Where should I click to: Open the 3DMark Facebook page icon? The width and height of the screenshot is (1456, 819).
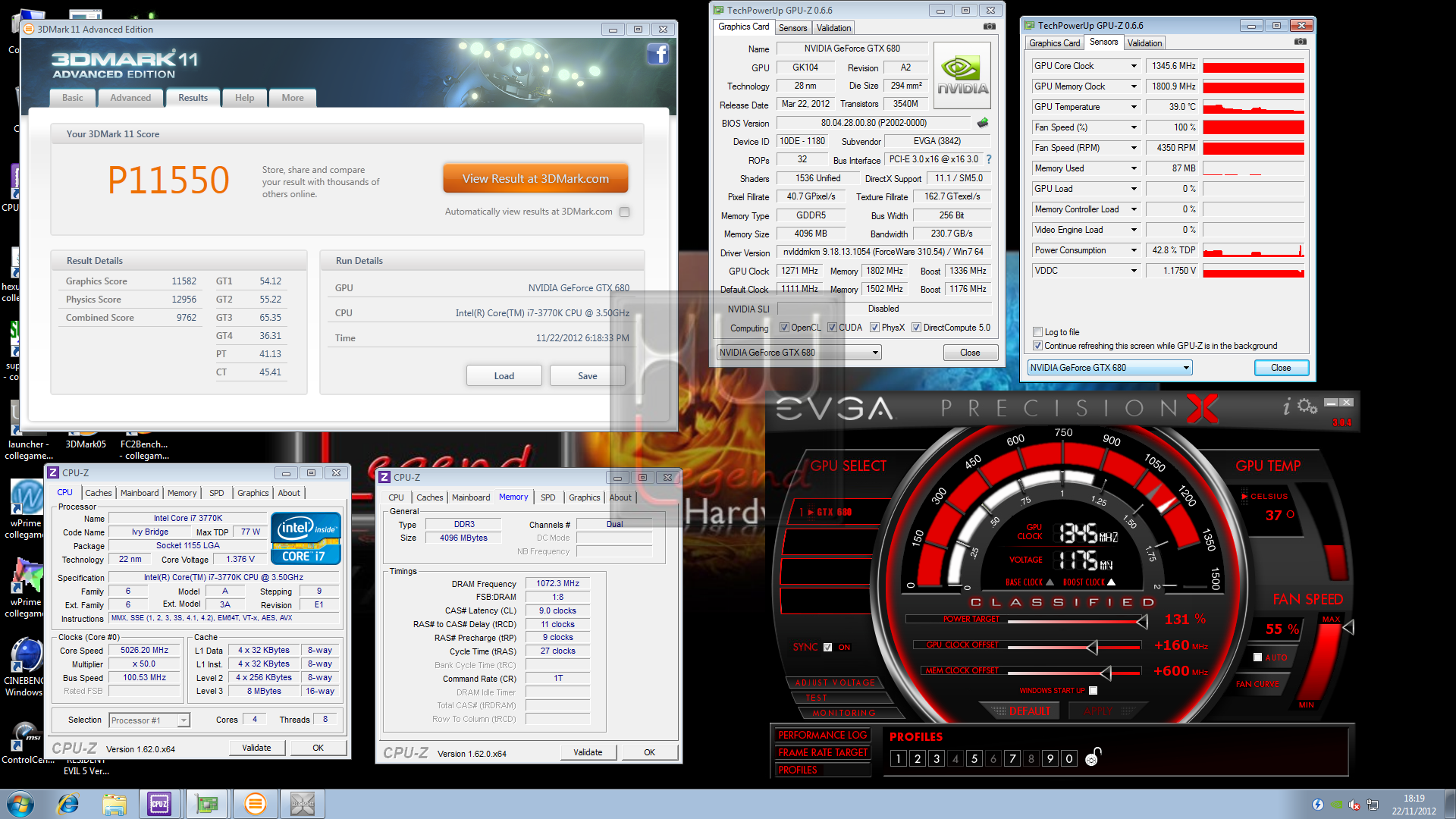(657, 54)
